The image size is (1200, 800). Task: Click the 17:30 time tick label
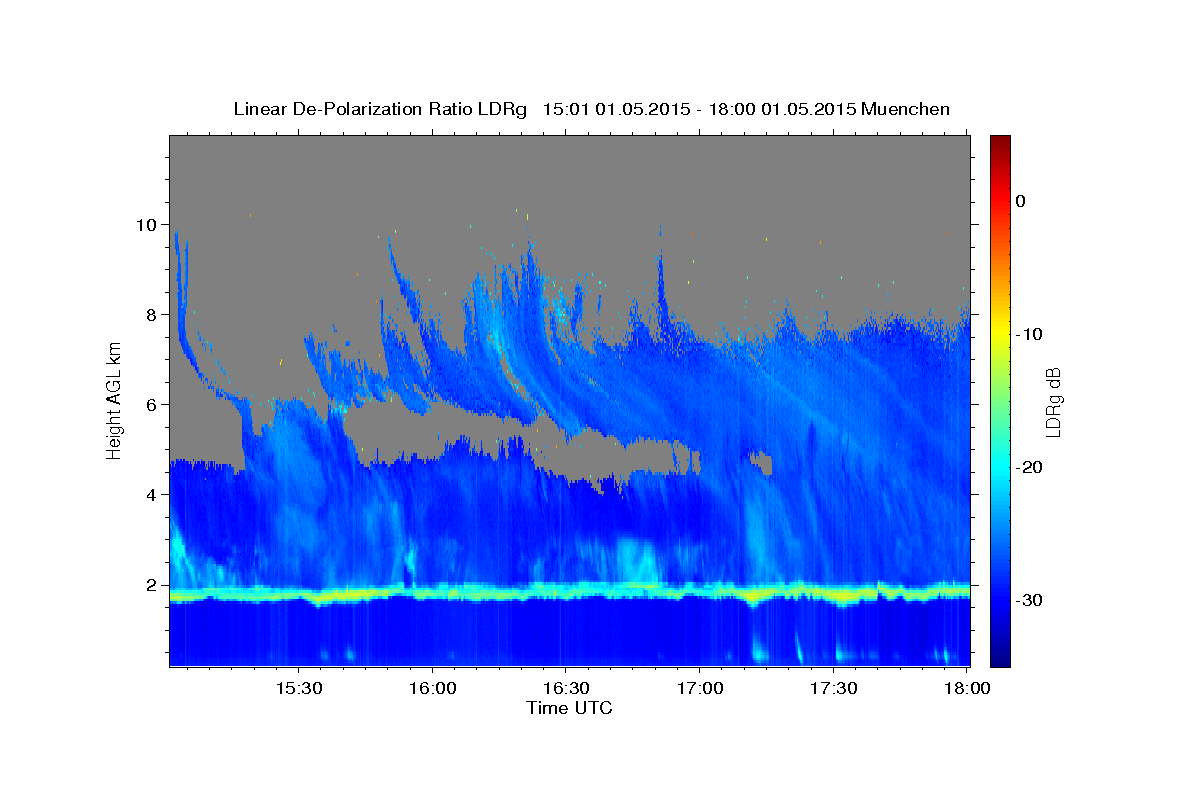[x=832, y=689]
